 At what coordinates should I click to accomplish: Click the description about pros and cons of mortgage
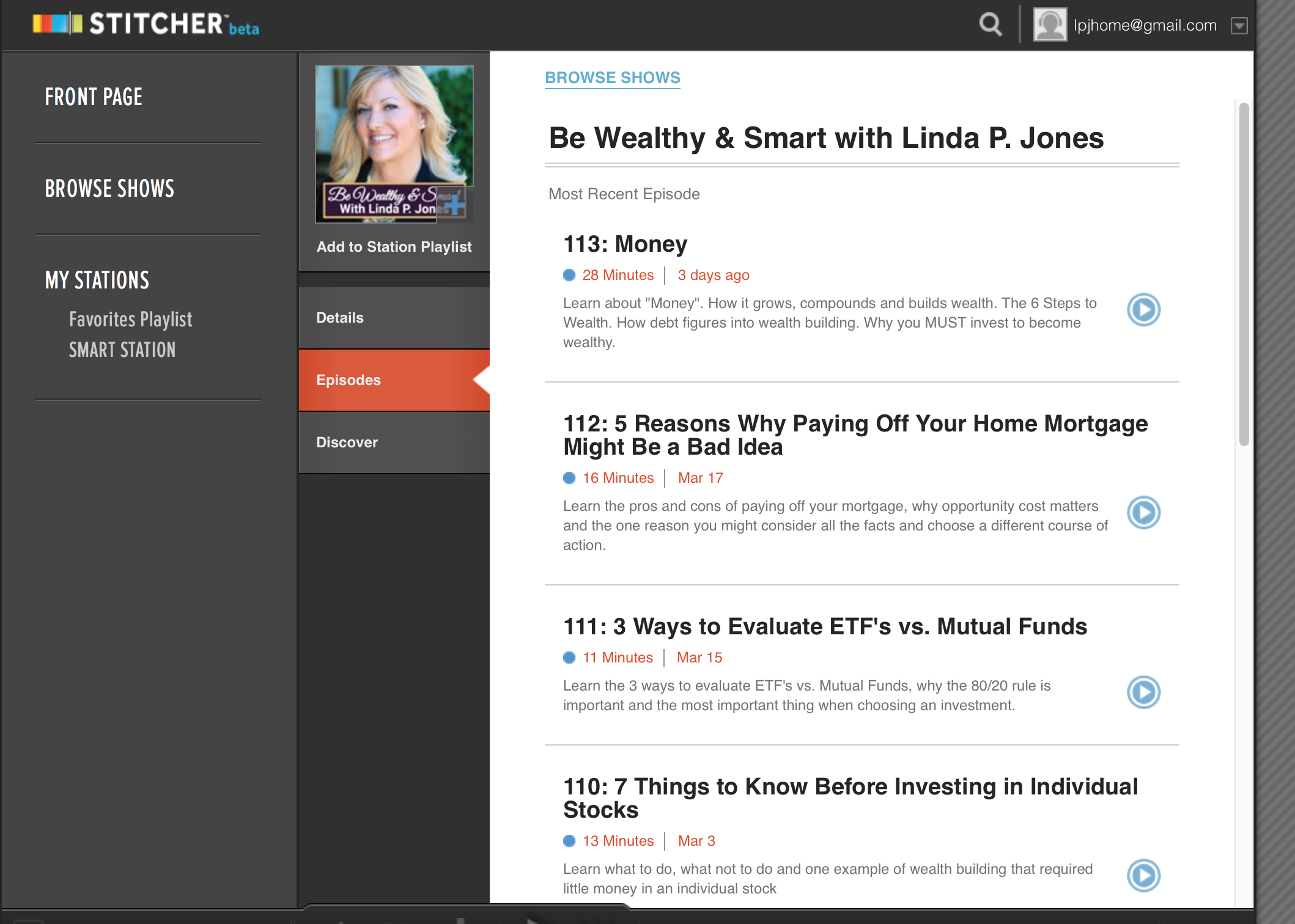pos(836,526)
